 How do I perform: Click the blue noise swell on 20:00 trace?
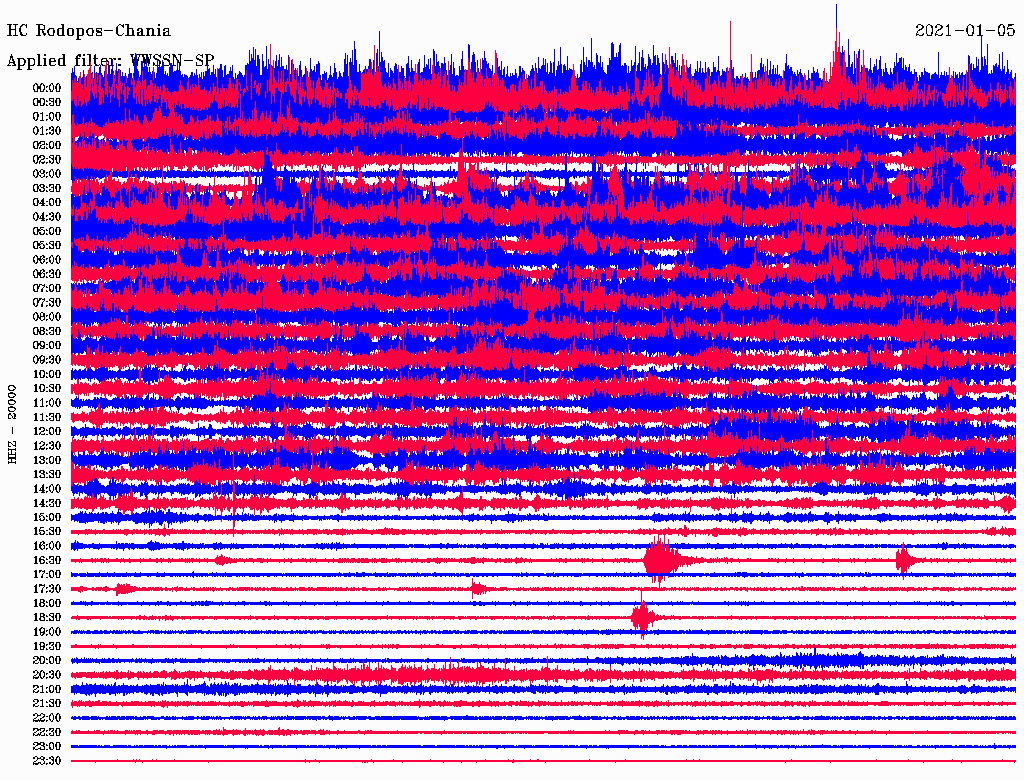[810, 660]
